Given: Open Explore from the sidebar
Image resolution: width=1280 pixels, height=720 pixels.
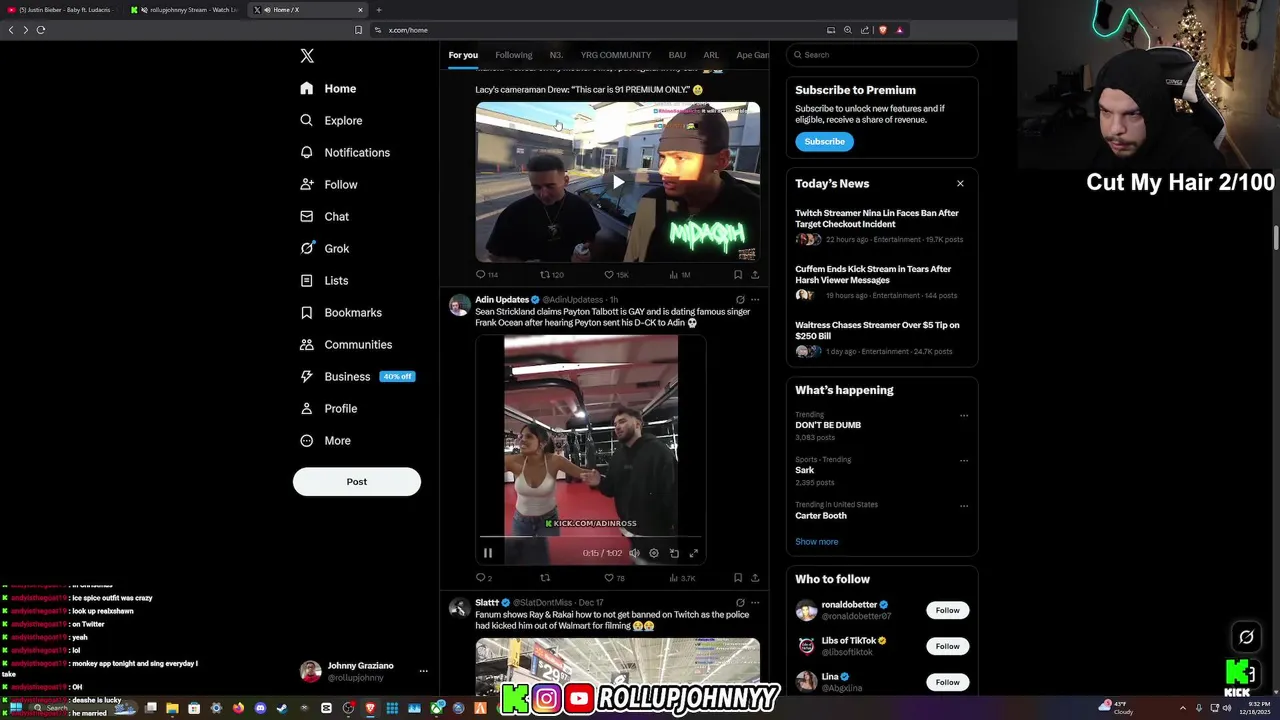Looking at the screenshot, I should [332, 121].
